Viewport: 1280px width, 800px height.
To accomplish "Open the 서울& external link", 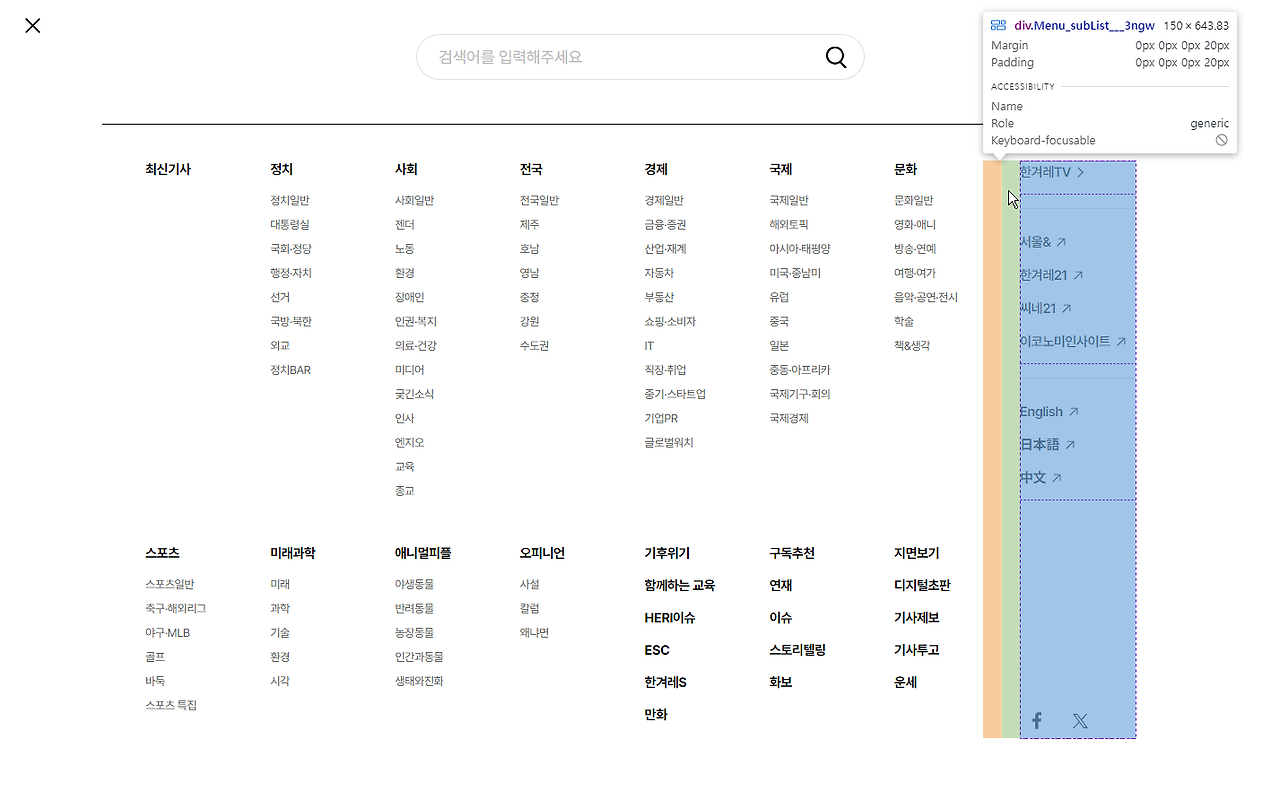I will pyautogui.click(x=1043, y=242).
